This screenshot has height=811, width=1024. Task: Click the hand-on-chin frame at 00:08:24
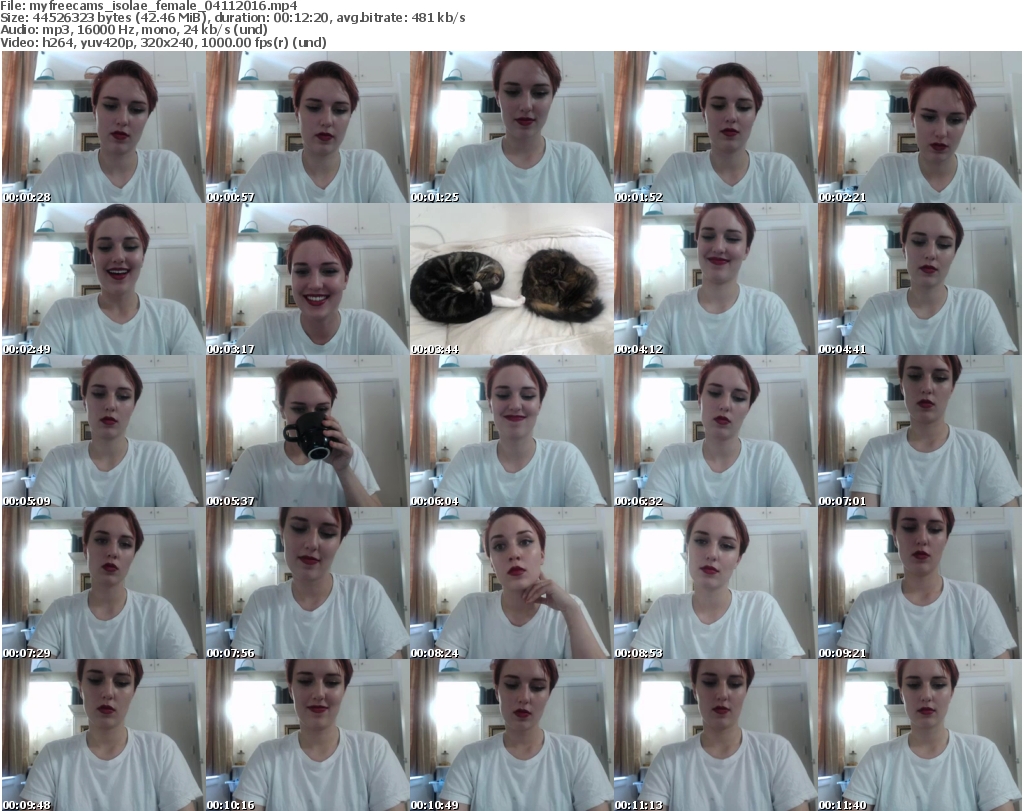(511, 583)
